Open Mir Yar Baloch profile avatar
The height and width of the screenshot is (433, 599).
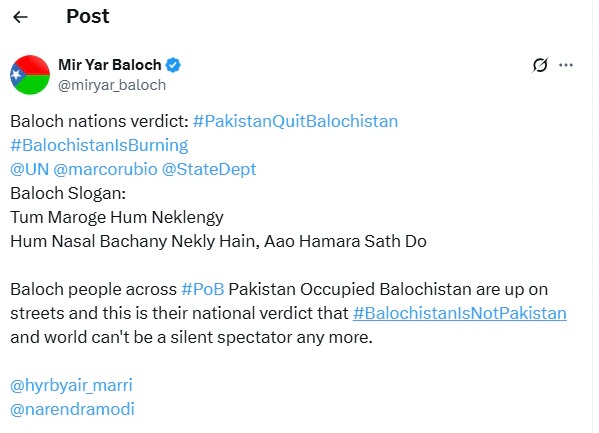pyautogui.click(x=30, y=75)
